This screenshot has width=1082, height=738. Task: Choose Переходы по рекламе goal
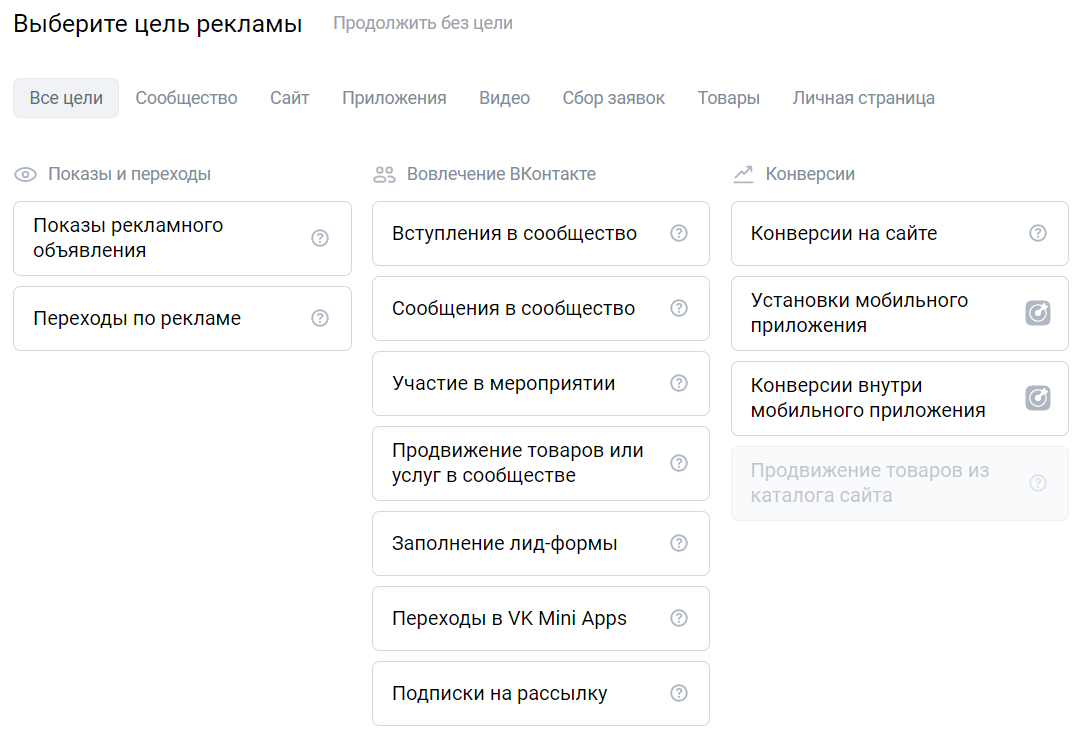[x=182, y=319]
